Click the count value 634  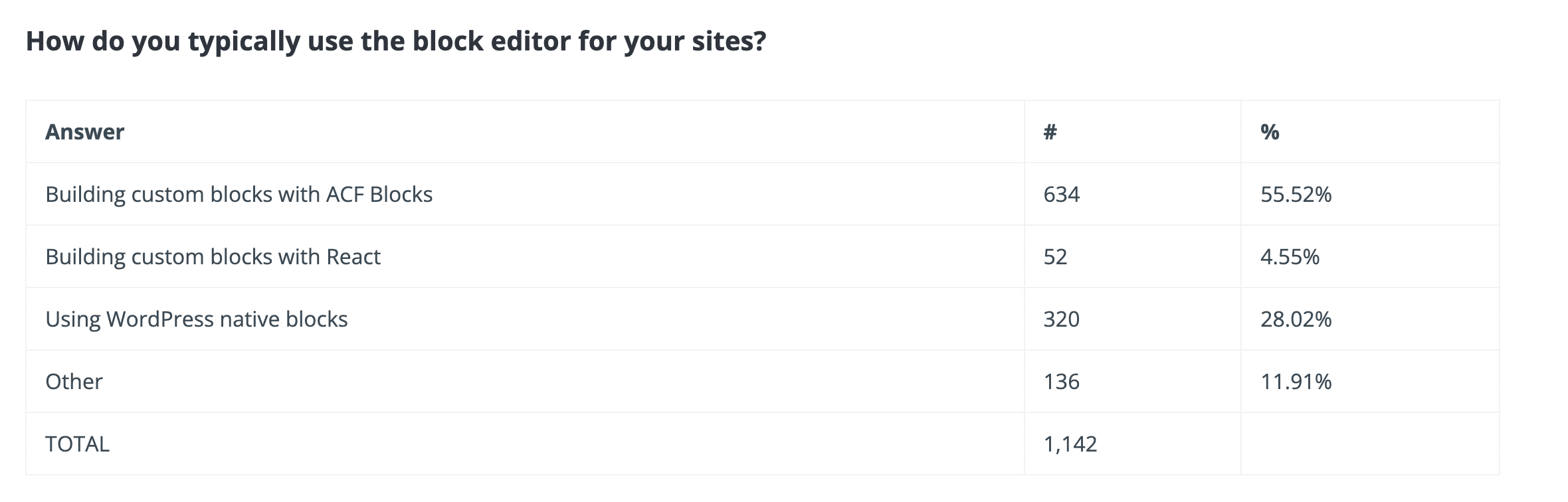point(1061,195)
